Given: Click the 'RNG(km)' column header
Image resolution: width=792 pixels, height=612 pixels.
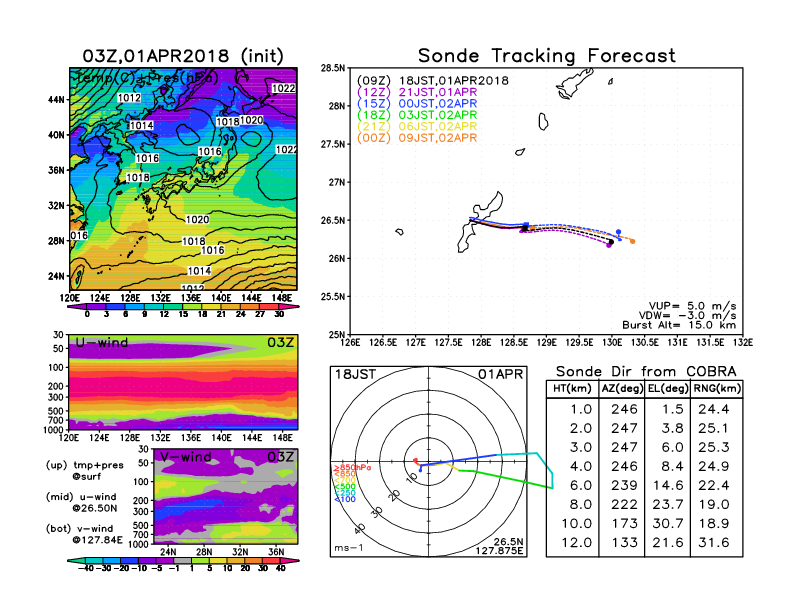Looking at the screenshot, I should [x=717, y=389].
